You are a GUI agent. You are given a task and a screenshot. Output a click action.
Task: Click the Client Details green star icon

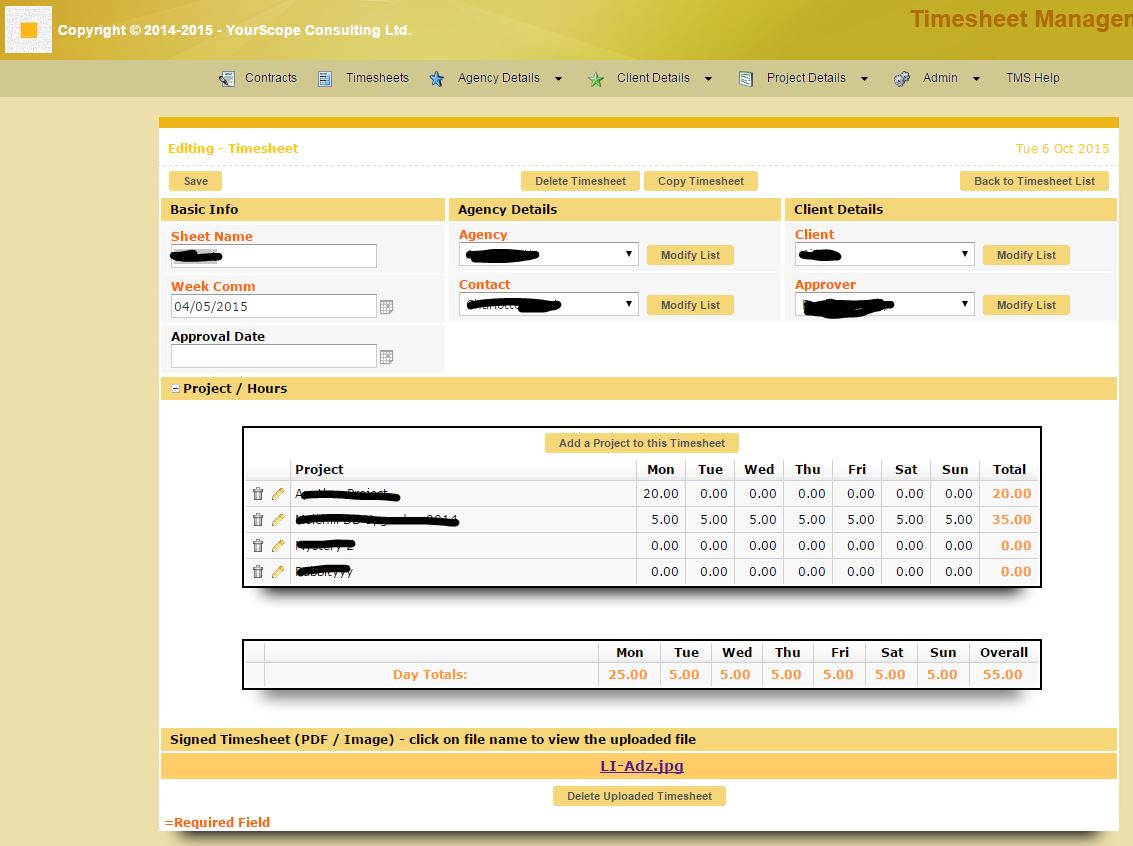point(595,79)
